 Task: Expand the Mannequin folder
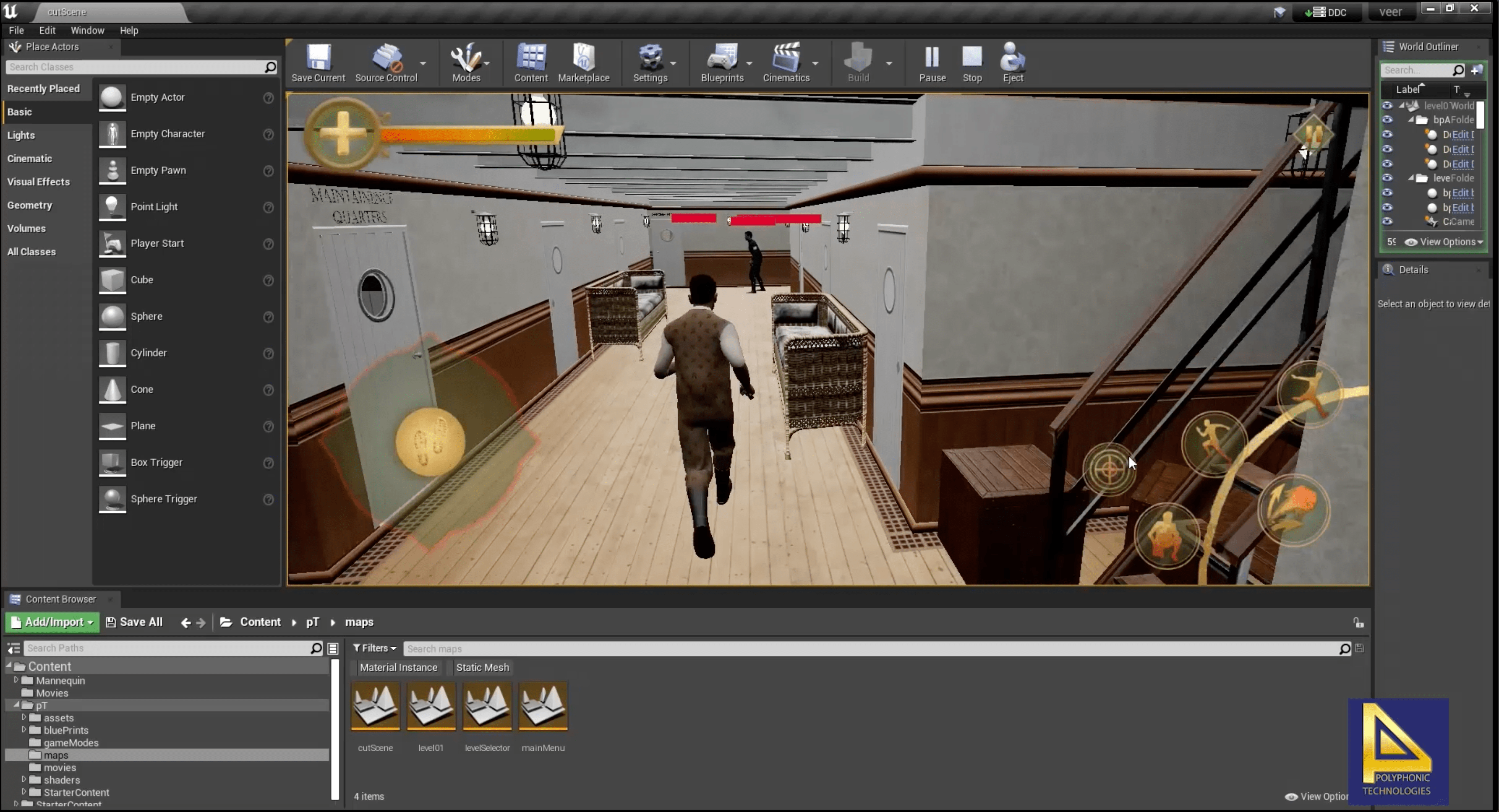click(x=16, y=680)
